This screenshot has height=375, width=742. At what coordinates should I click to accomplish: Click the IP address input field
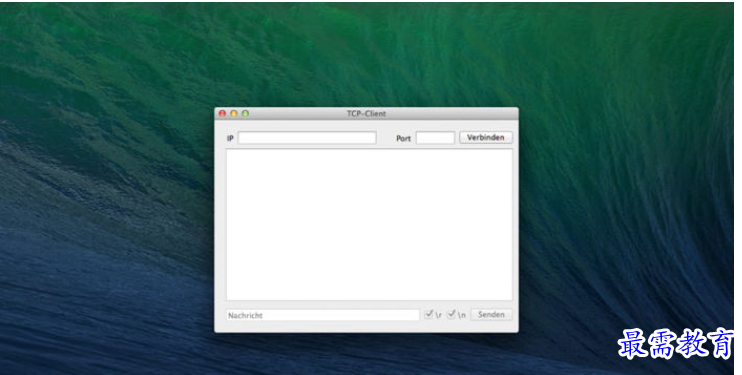click(307, 138)
